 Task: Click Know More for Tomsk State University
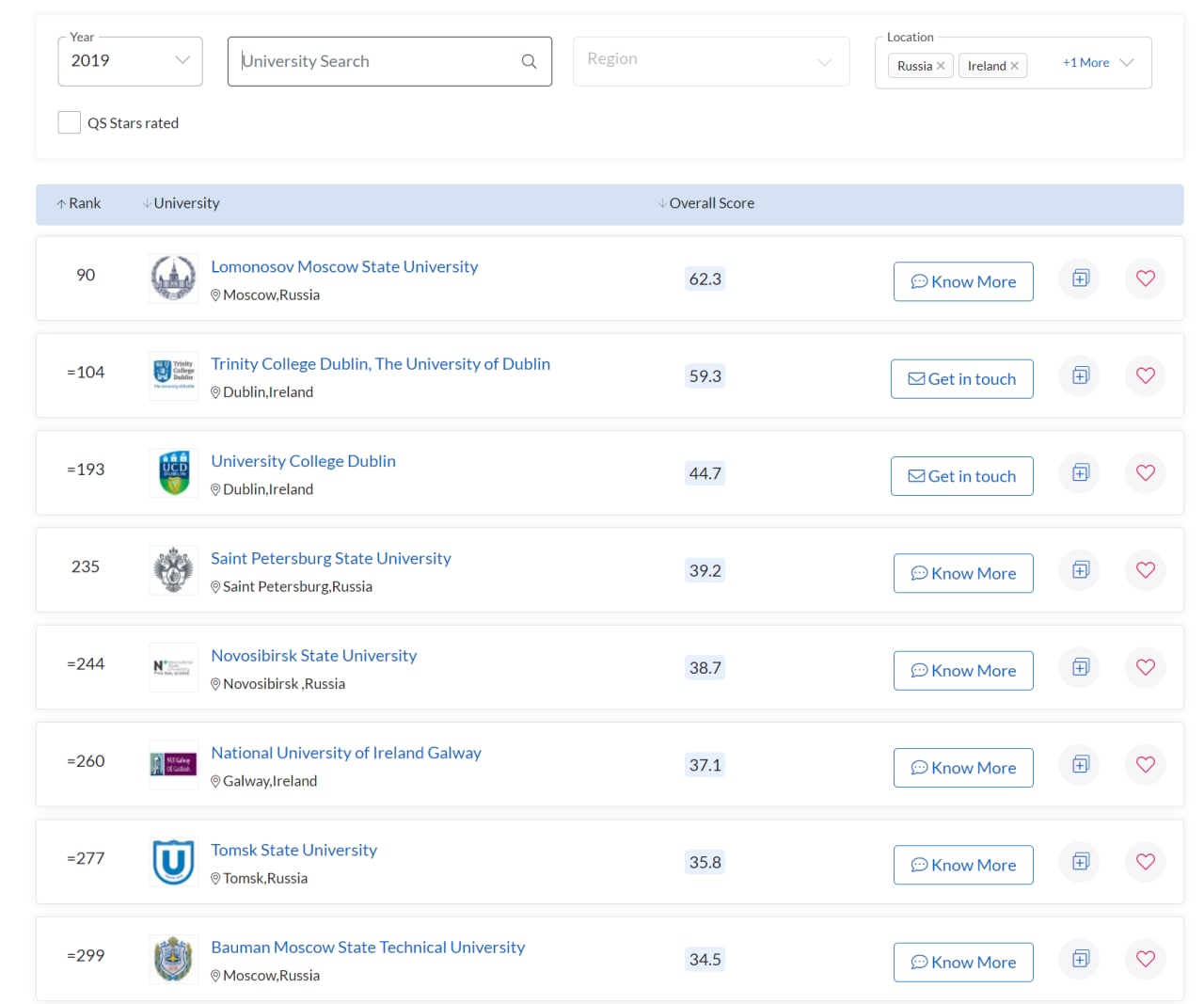coord(963,865)
